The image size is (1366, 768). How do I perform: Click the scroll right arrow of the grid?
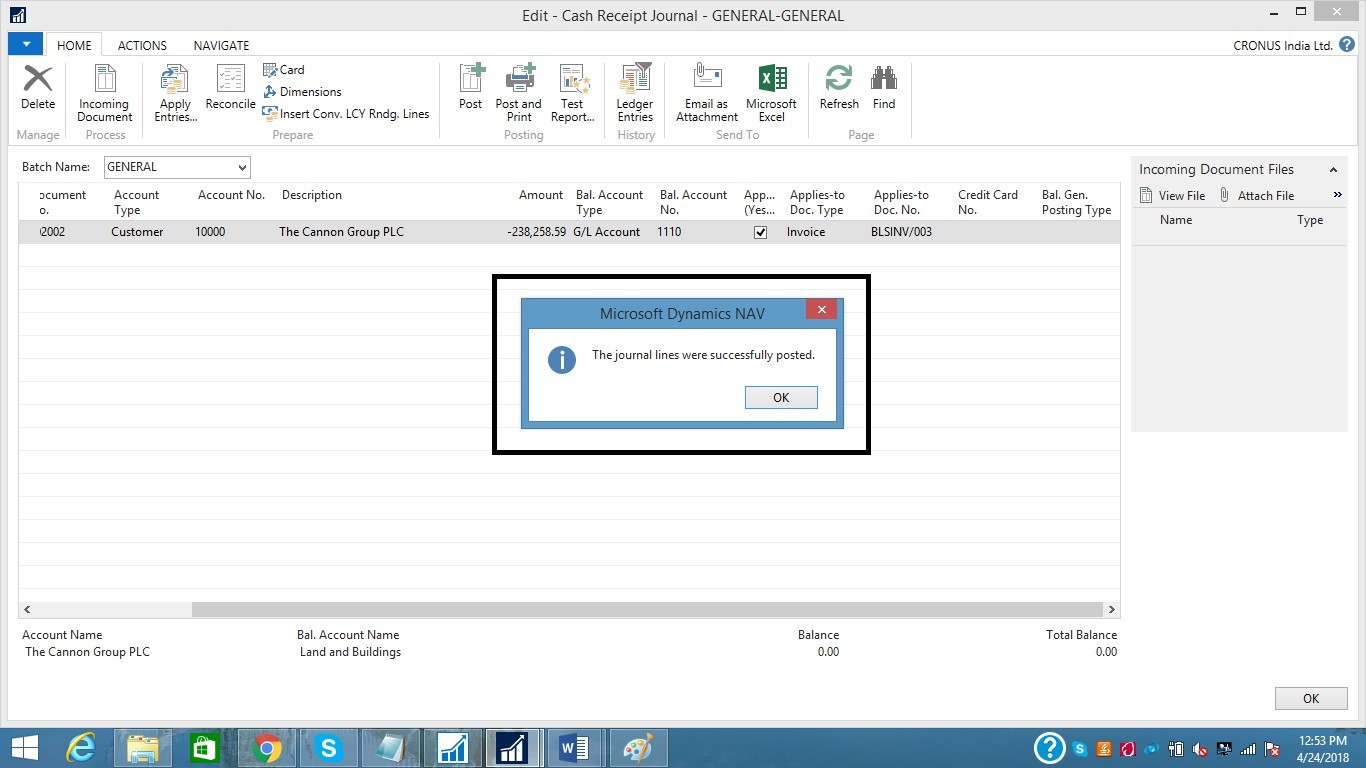[x=1111, y=609]
